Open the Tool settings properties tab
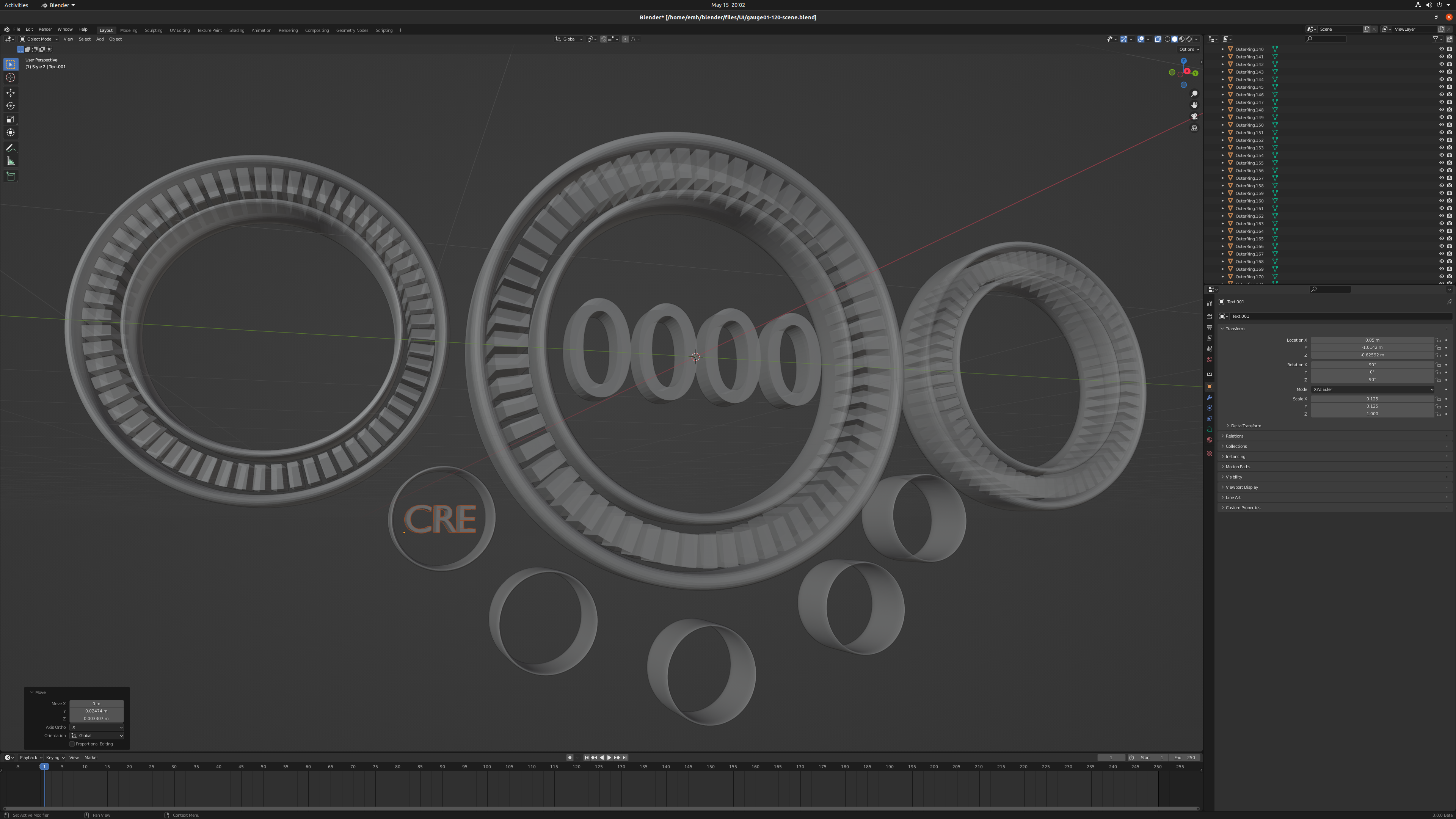The width and height of the screenshot is (1456, 819). [1210, 303]
